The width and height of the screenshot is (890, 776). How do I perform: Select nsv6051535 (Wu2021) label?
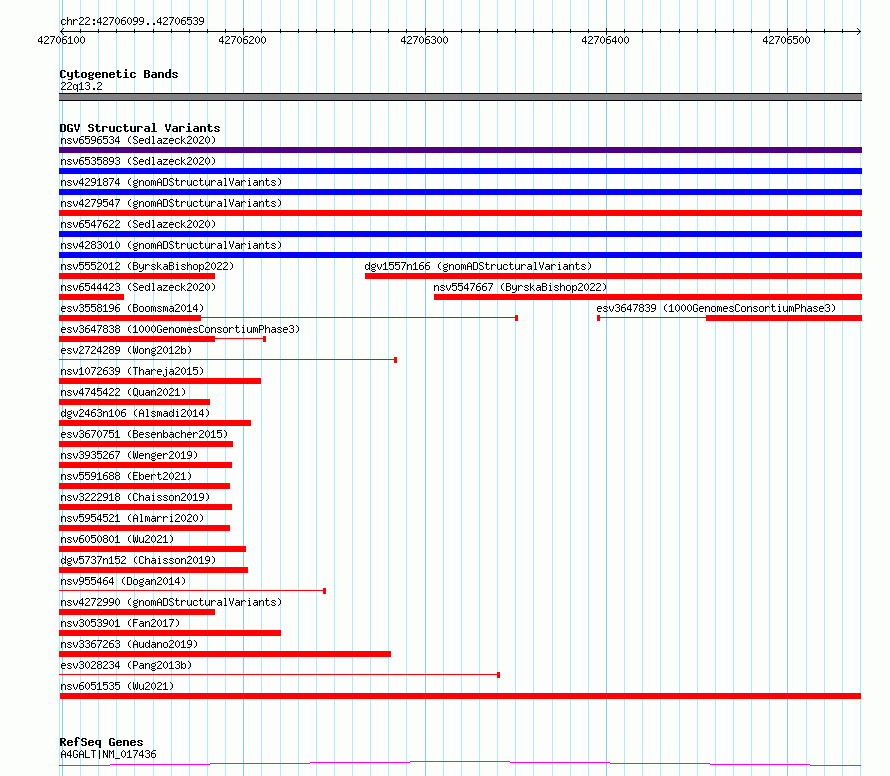tap(117, 686)
